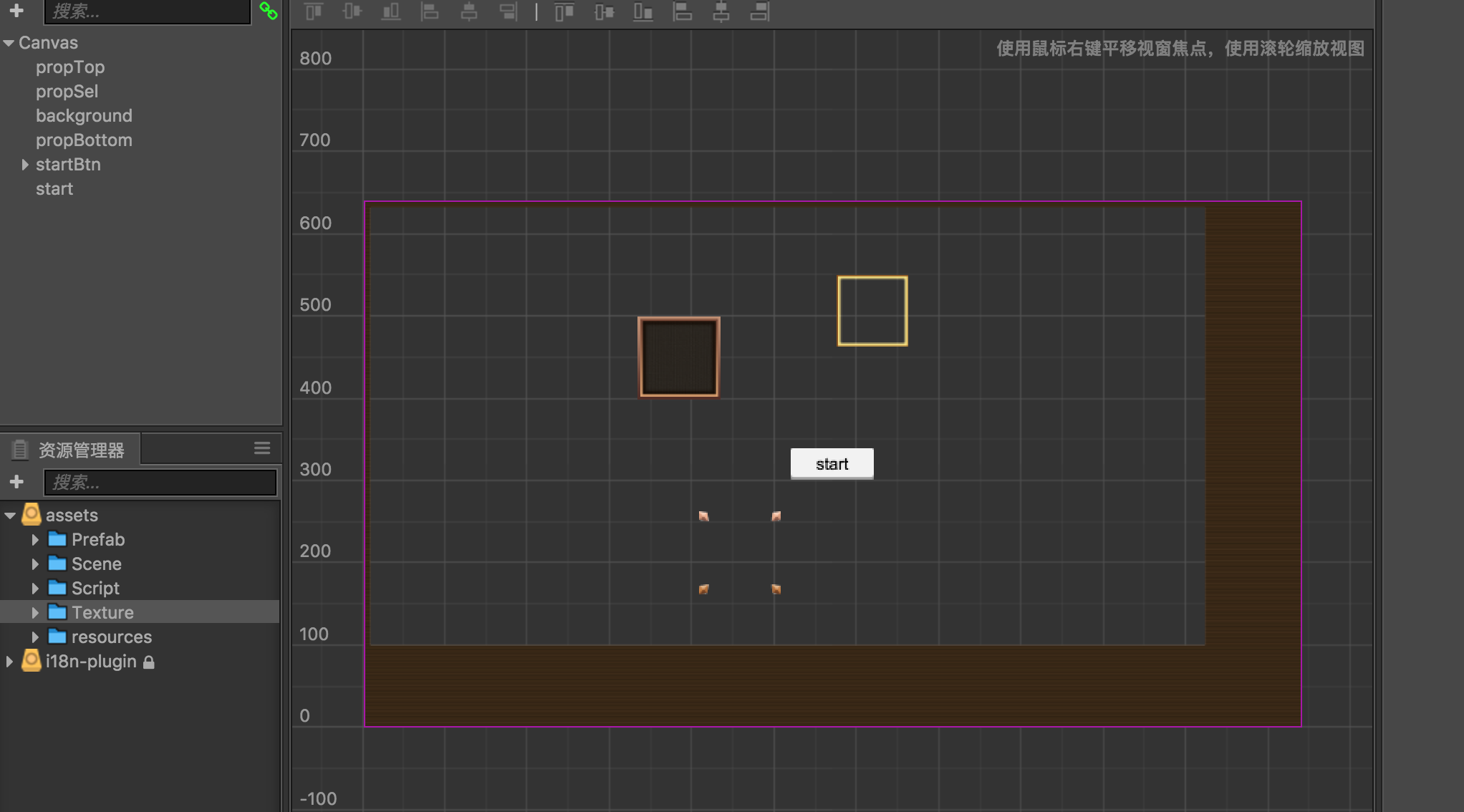The image size is (1464, 812).
Task: Click the align right edges icon
Action: [x=508, y=11]
